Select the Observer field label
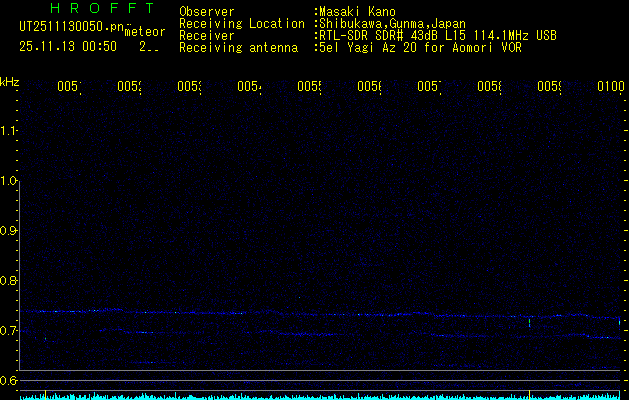The width and height of the screenshot is (629, 400). pyautogui.click(x=206, y=12)
